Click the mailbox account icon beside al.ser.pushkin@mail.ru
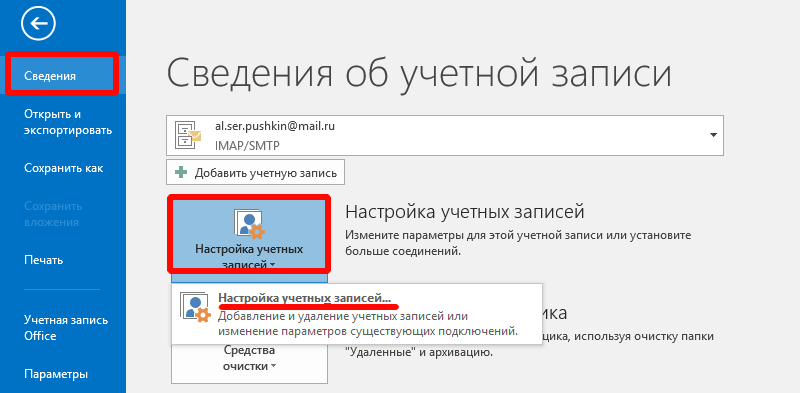This screenshot has width=800, height=393. pos(188,135)
